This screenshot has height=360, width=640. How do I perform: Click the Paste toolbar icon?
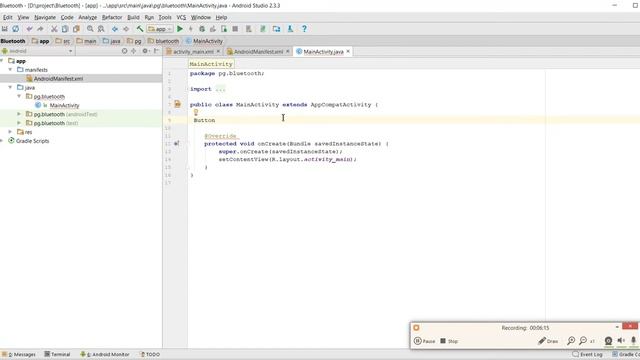76,29
